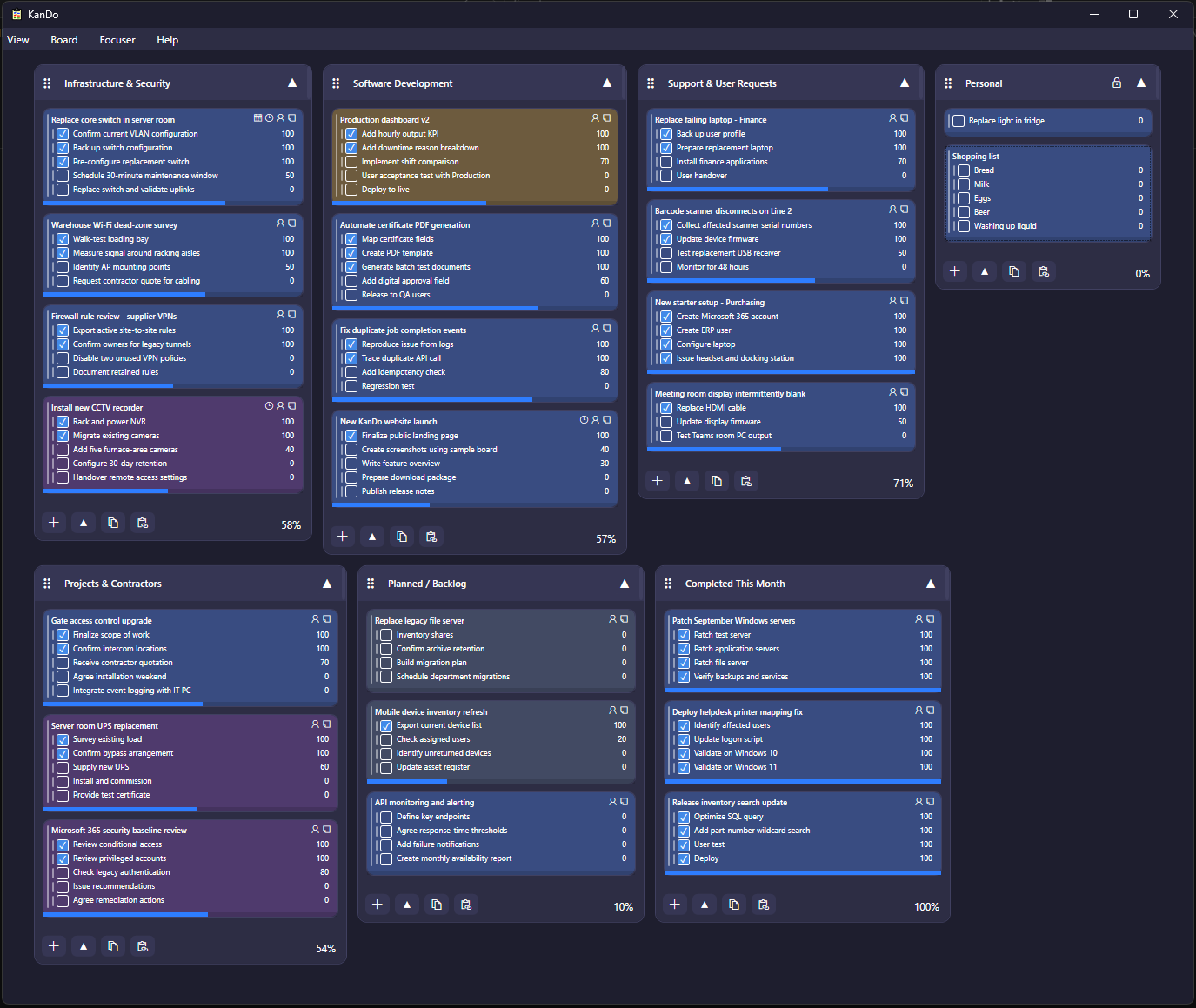Add a new item to Personal column
This screenshot has height=1008, width=1196.
[955, 271]
